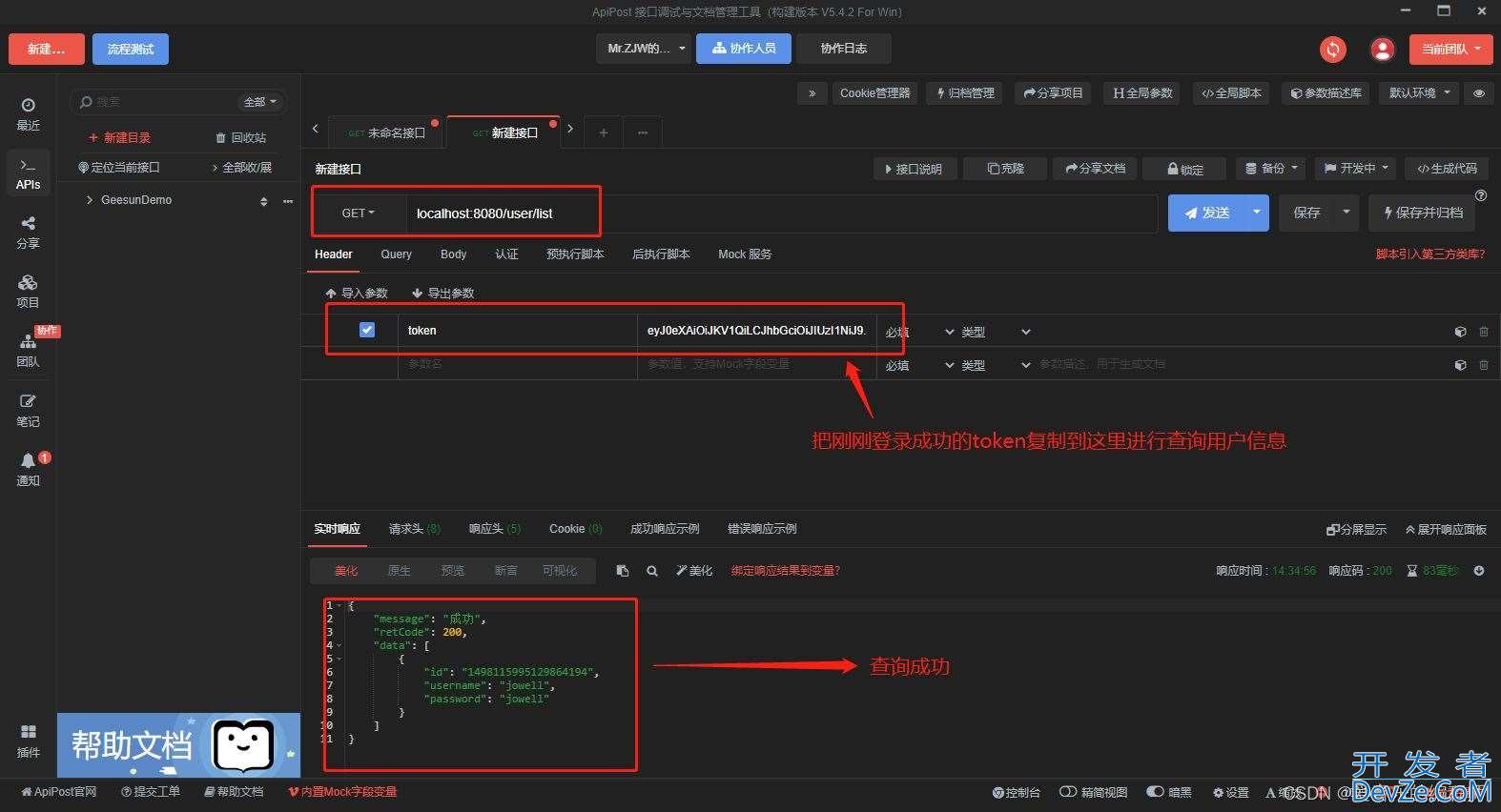Uncheck the token header checkbox
Viewport: 1501px width, 812px height.
click(x=367, y=330)
